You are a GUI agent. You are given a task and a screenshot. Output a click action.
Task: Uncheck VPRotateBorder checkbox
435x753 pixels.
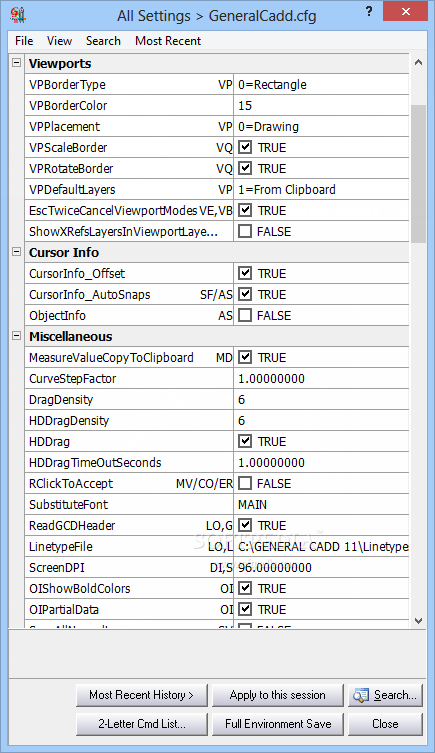245,169
